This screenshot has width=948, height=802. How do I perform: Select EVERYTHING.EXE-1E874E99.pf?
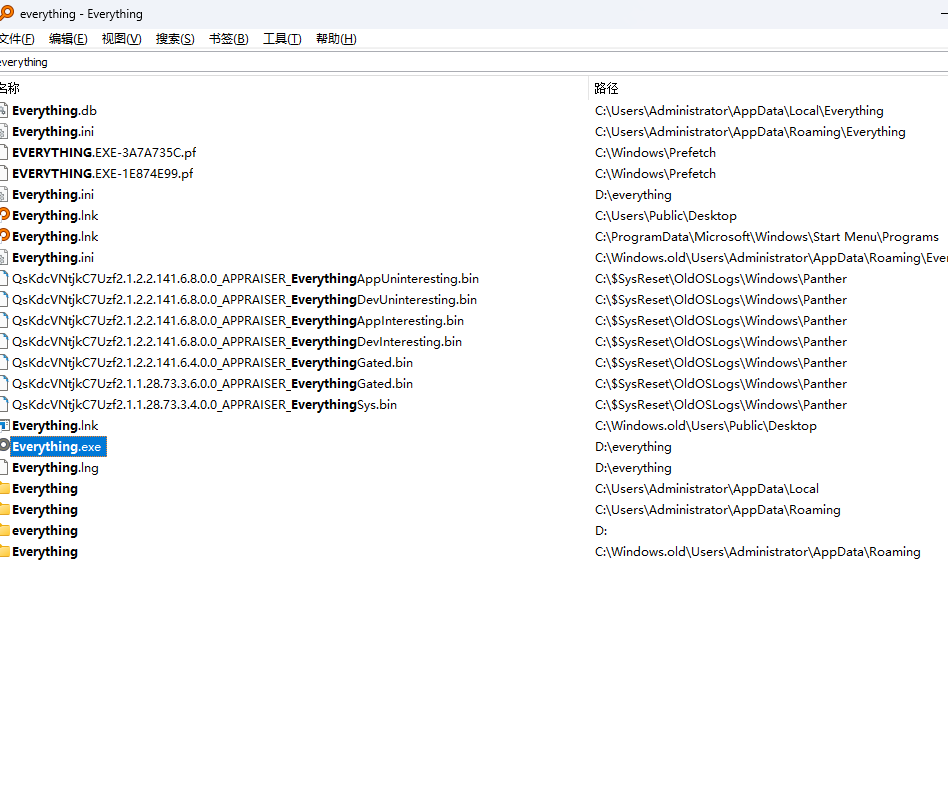103,173
